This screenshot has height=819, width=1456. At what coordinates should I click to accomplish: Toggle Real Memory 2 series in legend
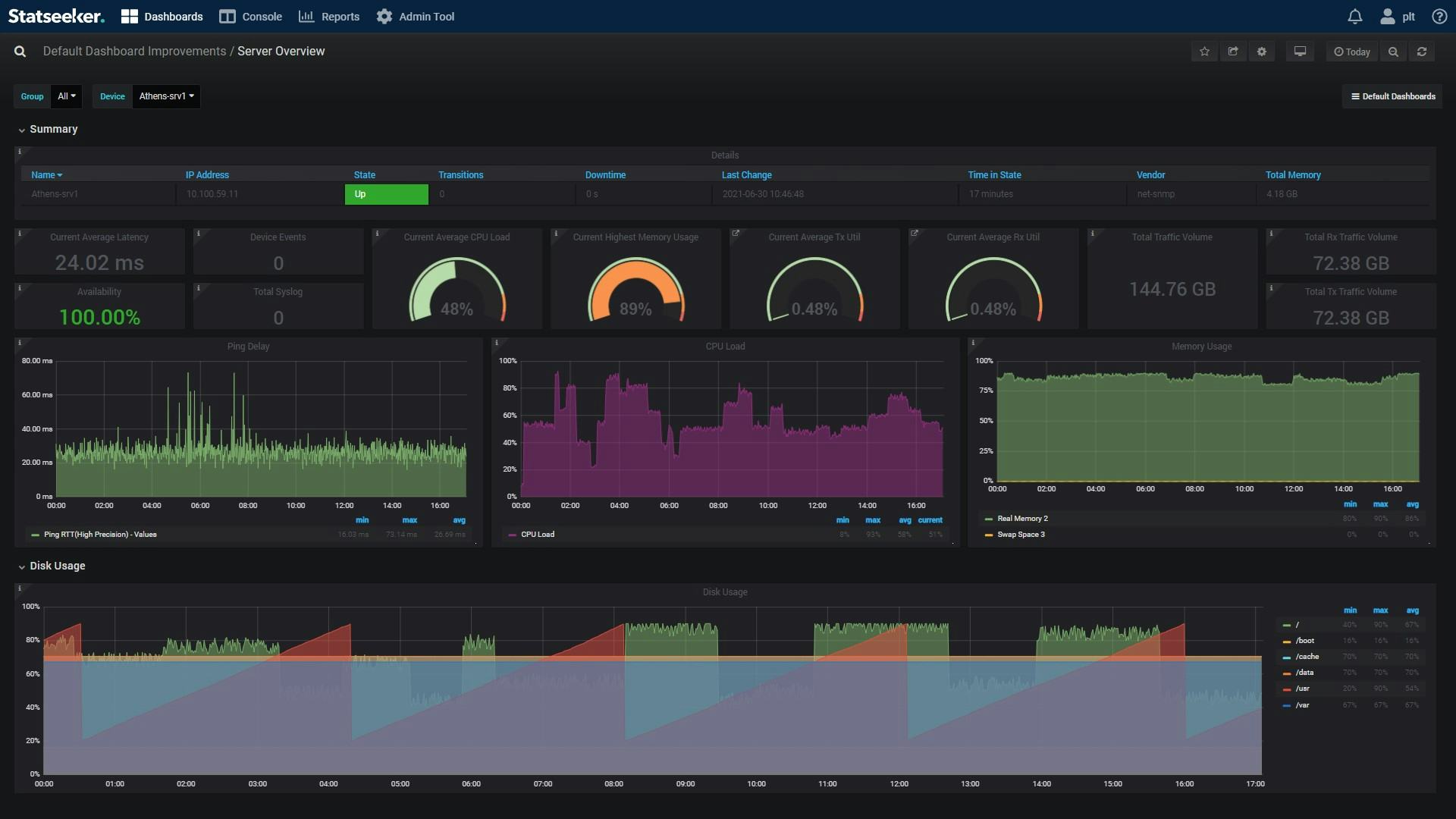pyautogui.click(x=1021, y=519)
